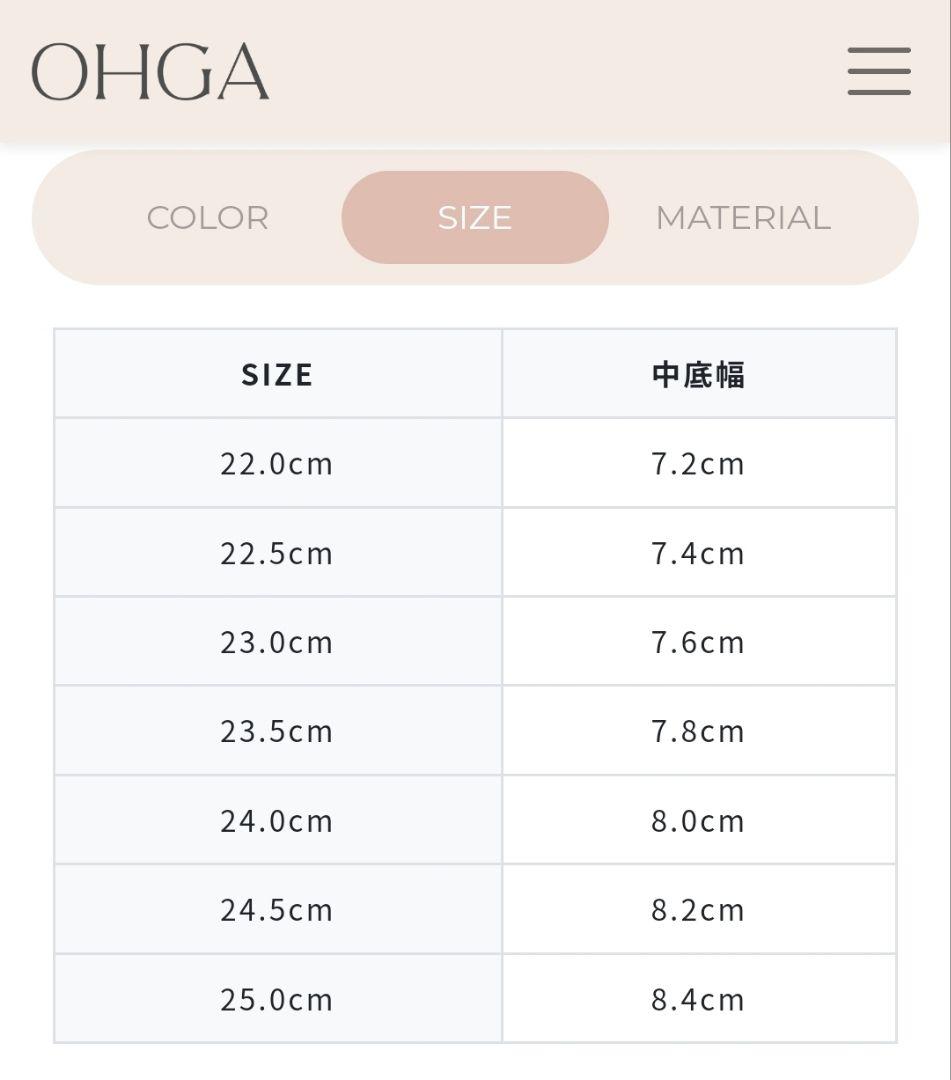Select the 25.0cm size cell
The width and height of the screenshot is (951, 1080).
(278, 999)
